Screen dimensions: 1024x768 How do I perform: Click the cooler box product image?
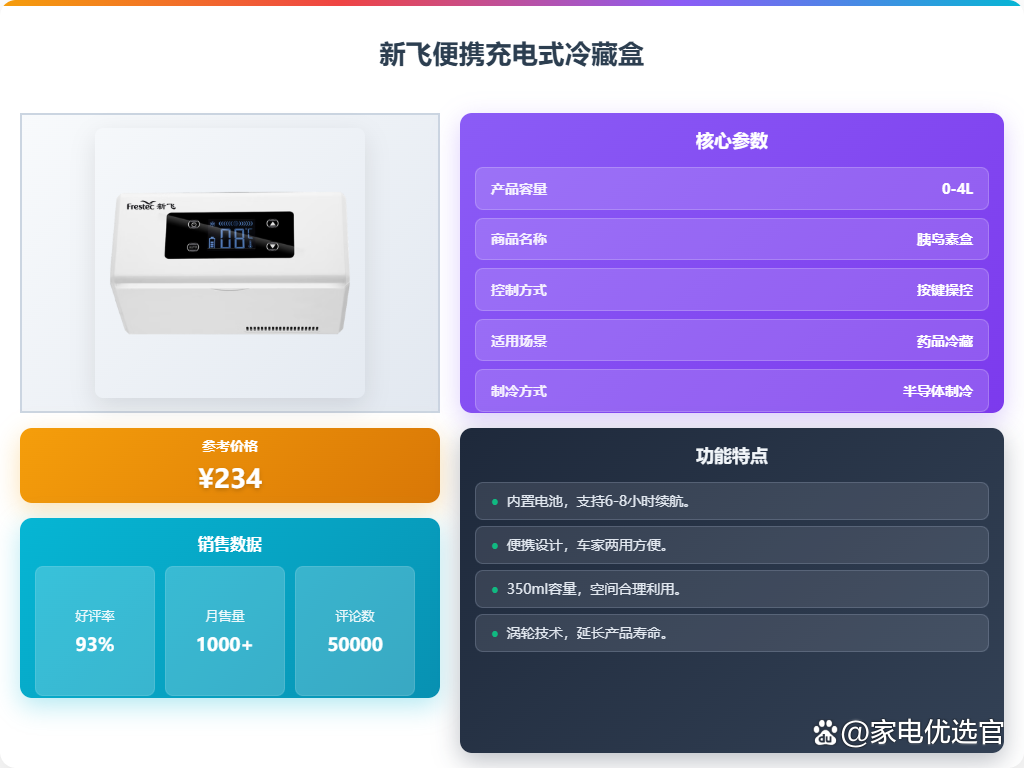230,263
